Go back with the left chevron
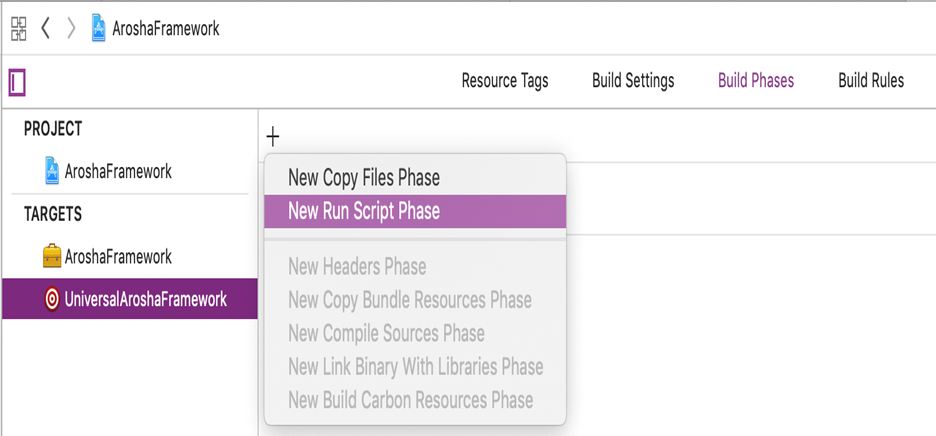The image size is (936, 436). pyautogui.click(x=45, y=28)
